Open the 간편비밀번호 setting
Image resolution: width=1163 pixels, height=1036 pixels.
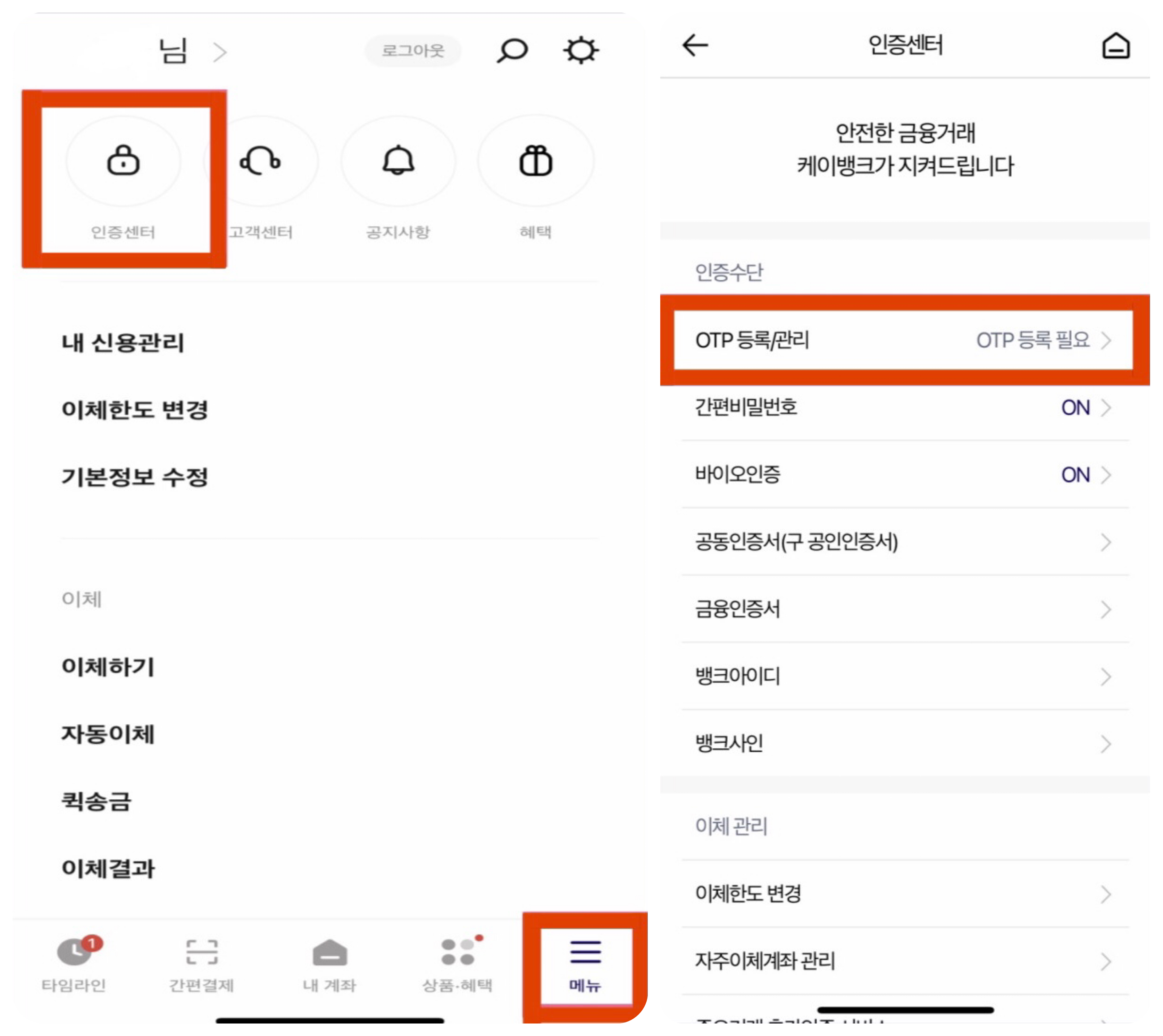pyautogui.click(x=905, y=407)
